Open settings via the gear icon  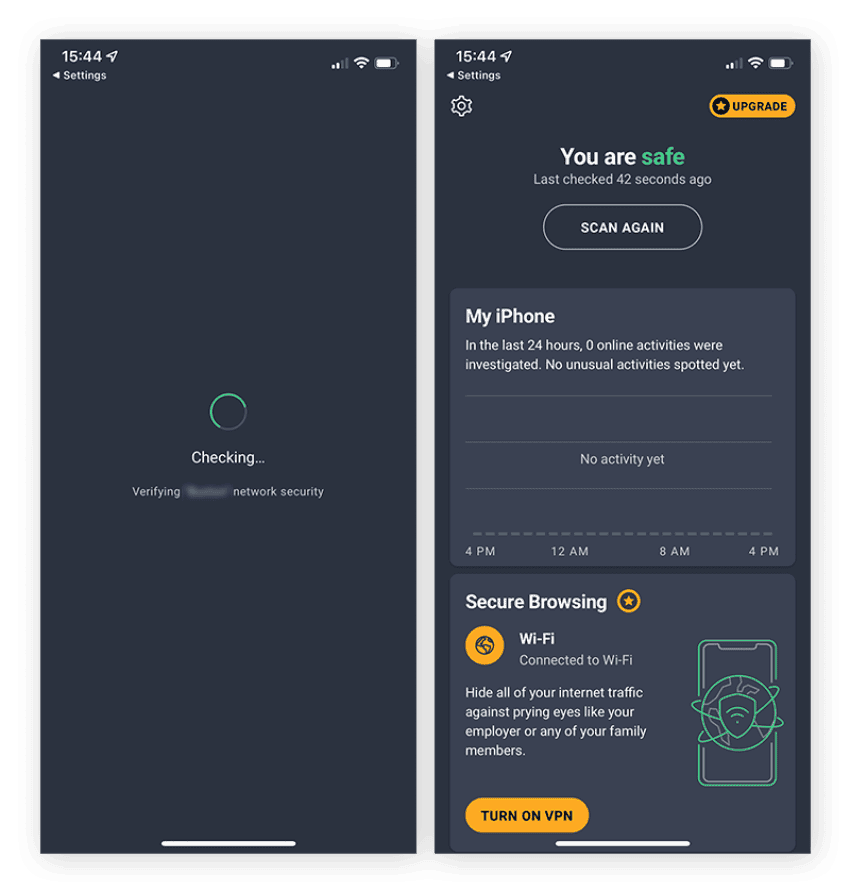pyautogui.click(x=461, y=106)
